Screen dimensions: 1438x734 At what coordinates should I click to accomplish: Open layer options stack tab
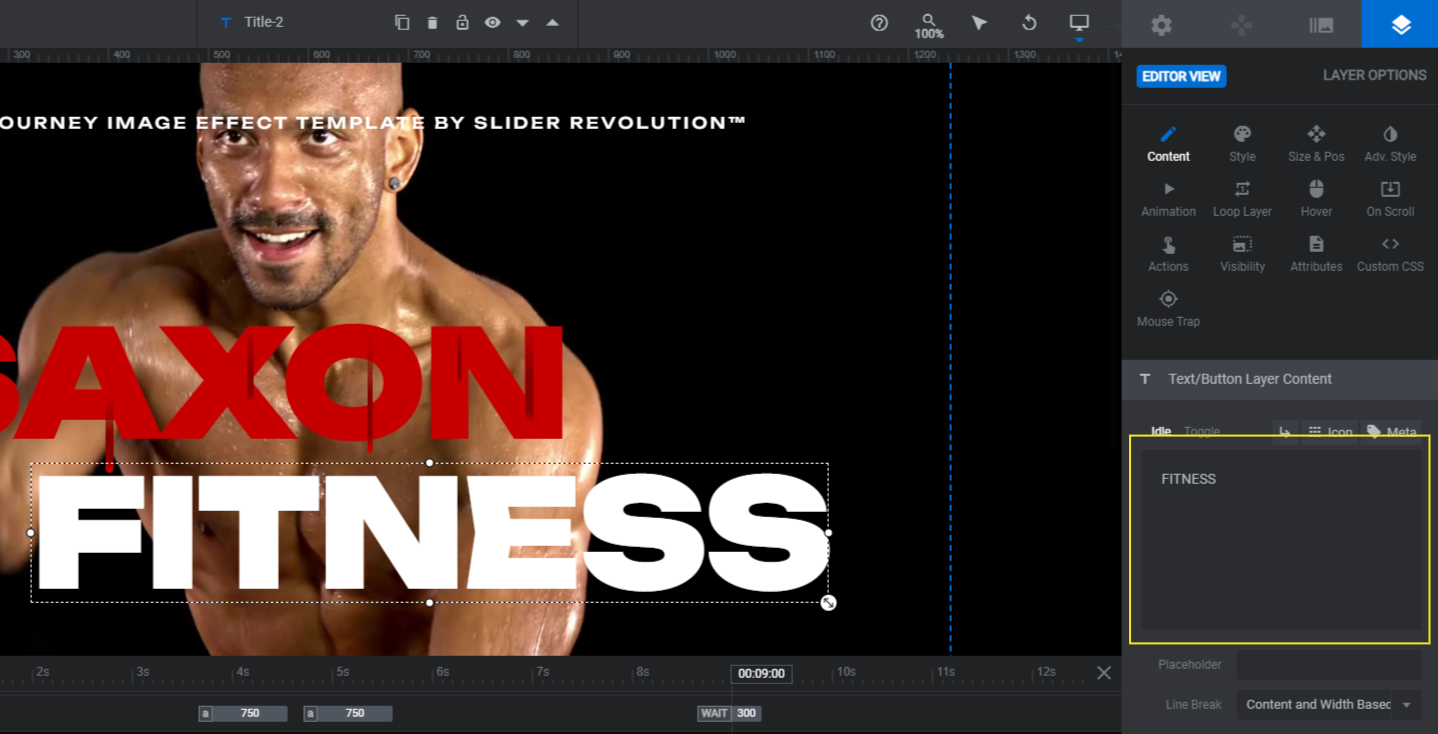[x=1400, y=25]
